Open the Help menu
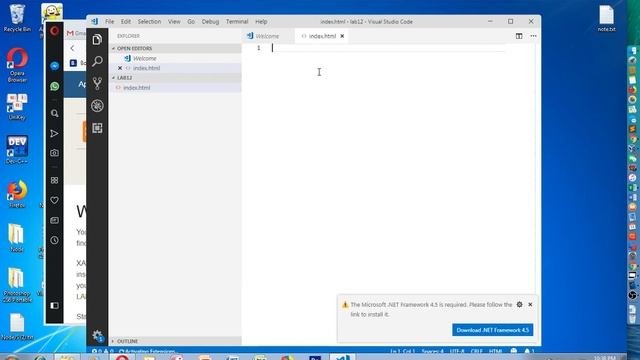This screenshot has width=640, height=360. click(261, 22)
